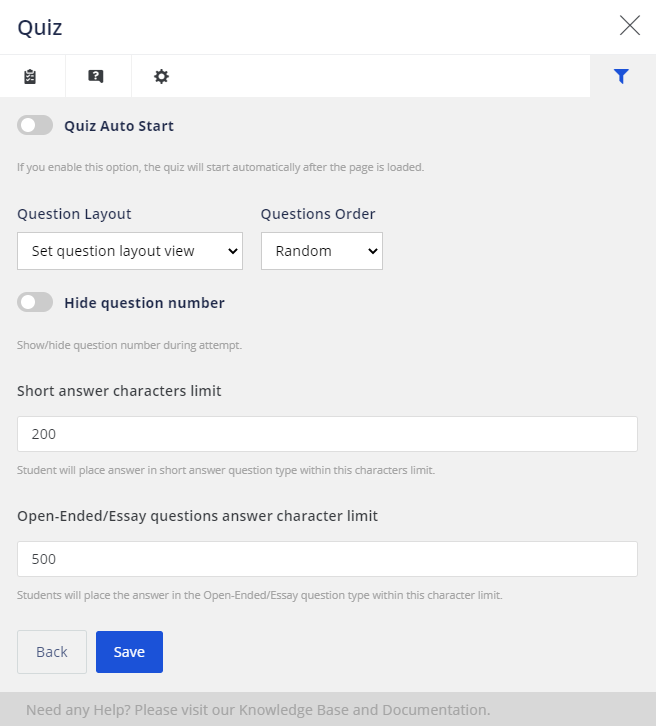656x726 pixels.
Task: Open the Question Layout dropdown
Action: click(x=130, y=251)
